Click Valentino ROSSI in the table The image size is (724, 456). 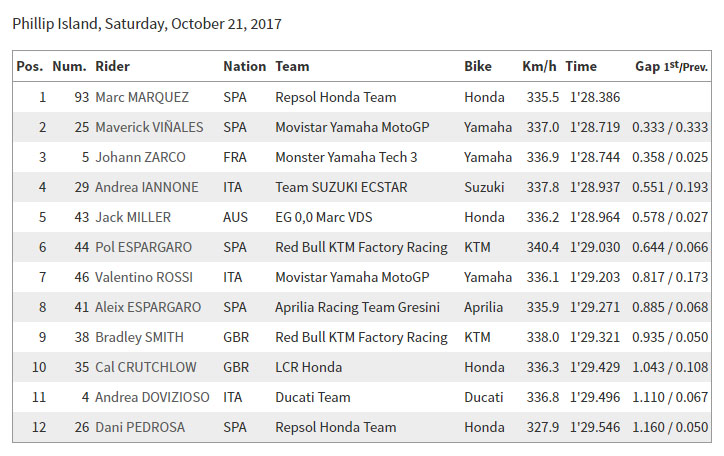click(144, 277)
